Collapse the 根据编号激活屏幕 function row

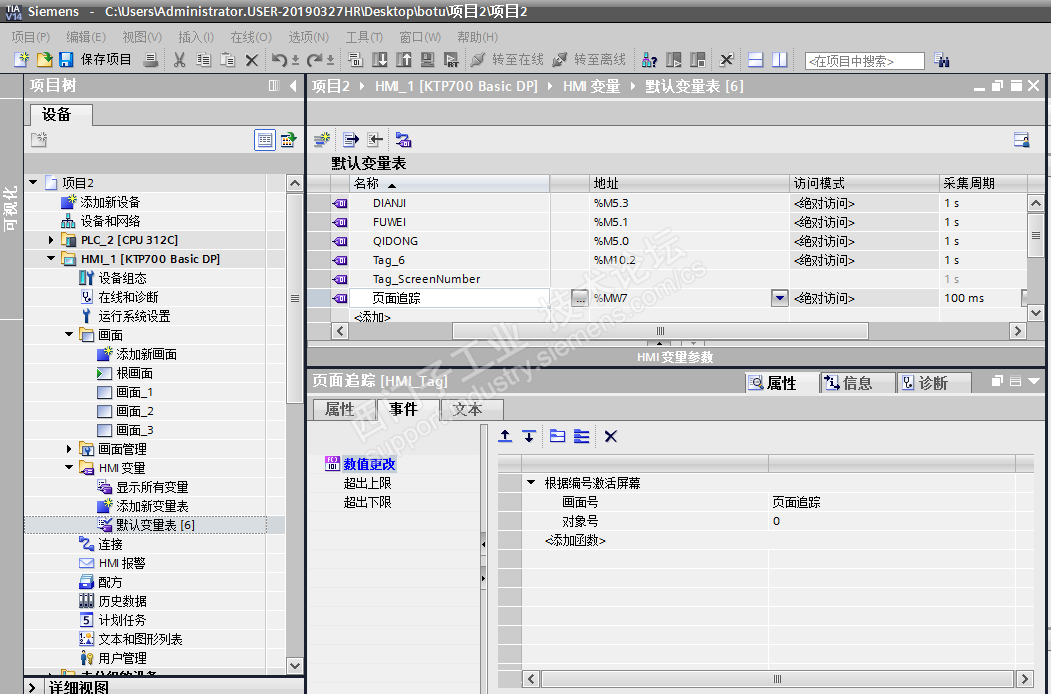pyautogui.click(x=531, y=483)
